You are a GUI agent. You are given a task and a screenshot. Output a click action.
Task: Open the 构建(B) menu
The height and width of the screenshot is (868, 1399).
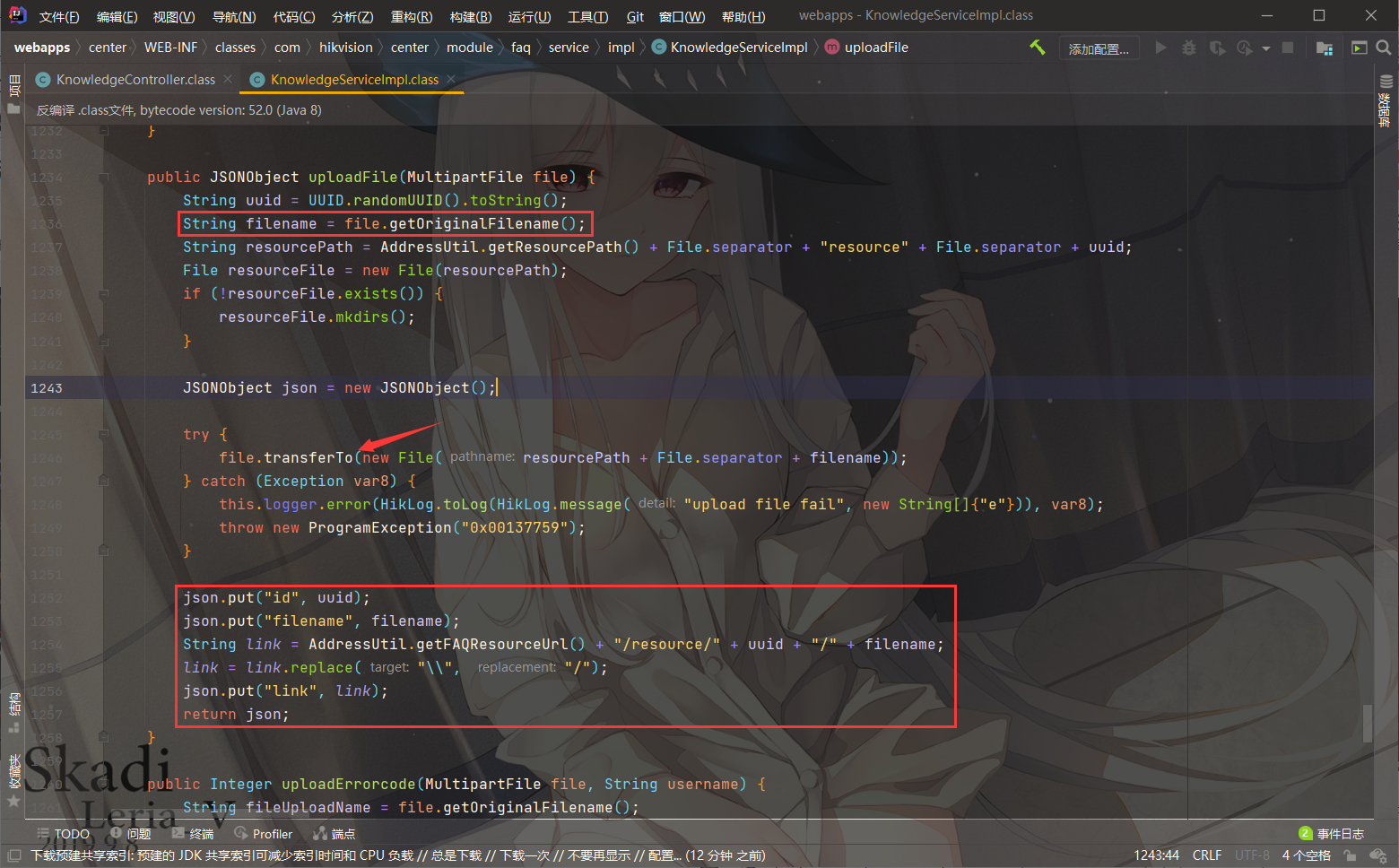[471, 16]
